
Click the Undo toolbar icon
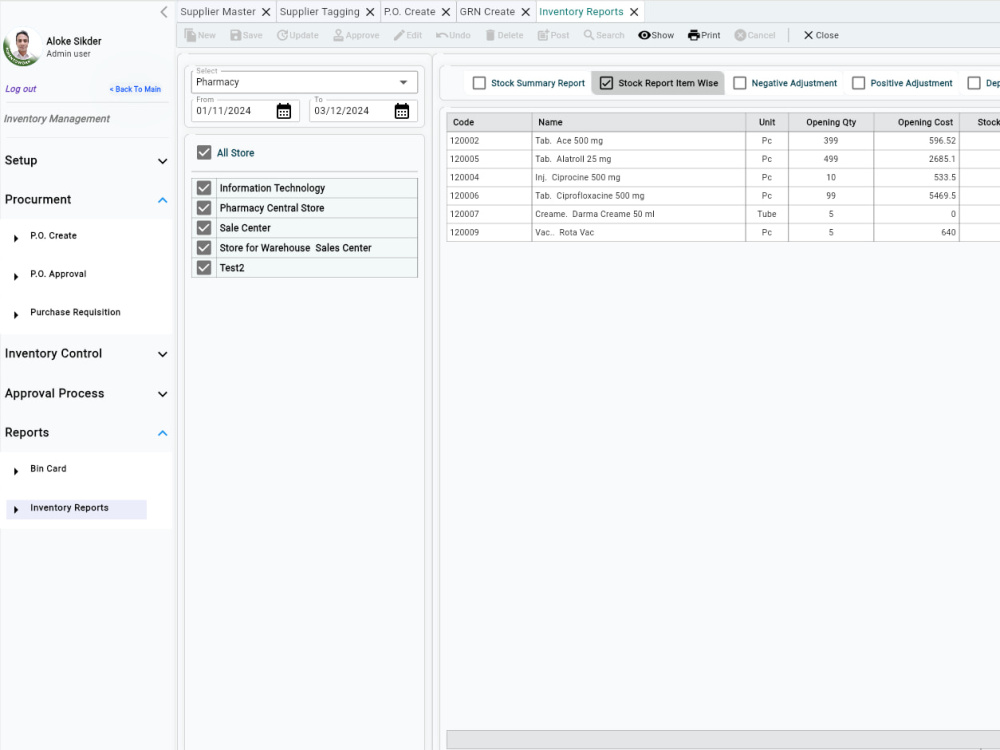coord(441,35)
